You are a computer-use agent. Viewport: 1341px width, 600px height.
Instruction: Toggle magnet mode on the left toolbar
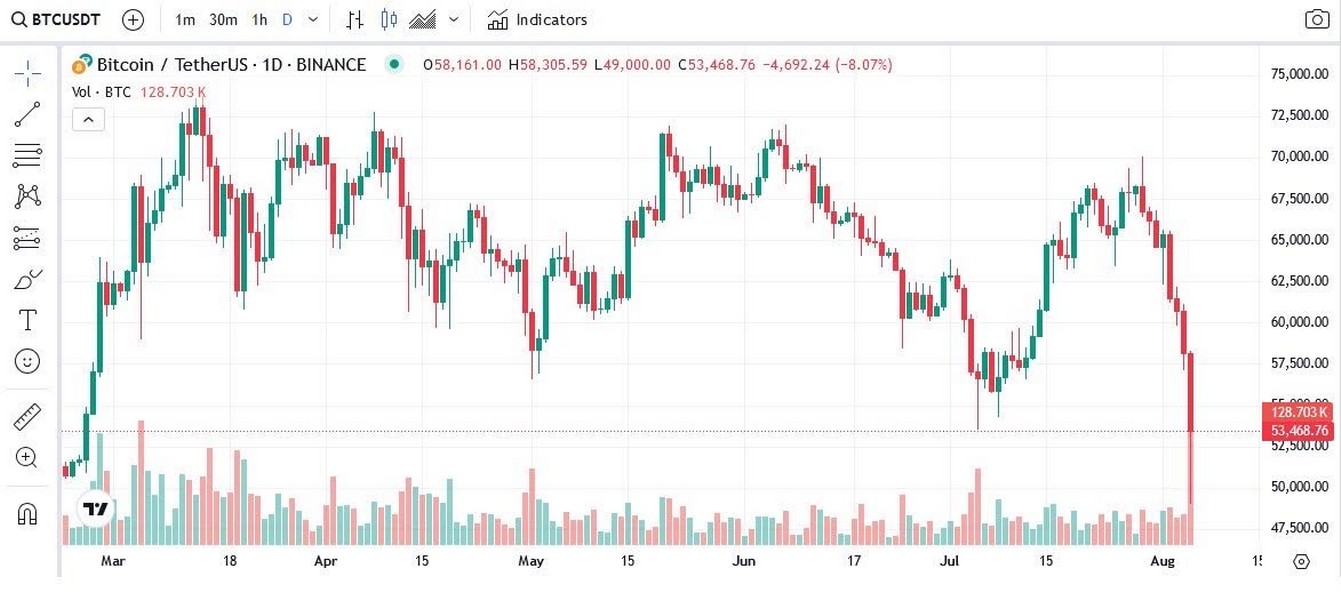(27, 514)
